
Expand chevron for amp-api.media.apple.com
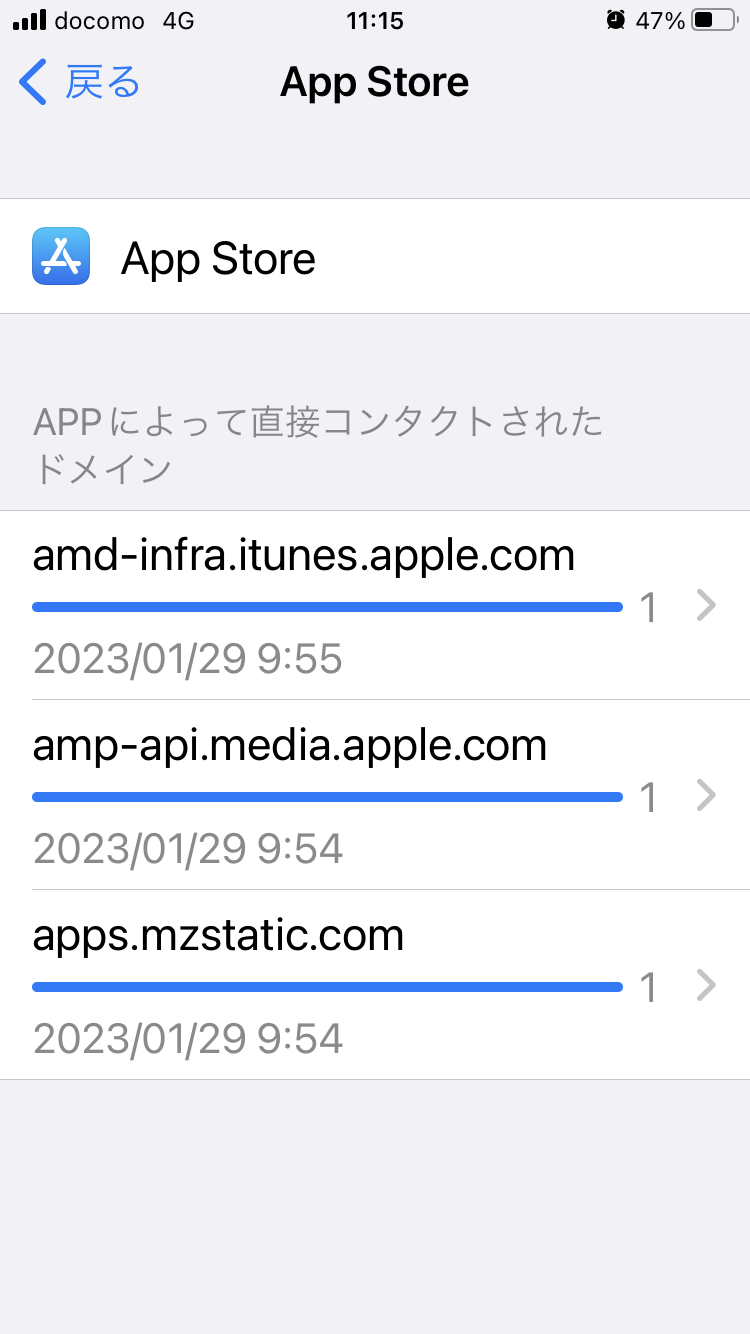coord(707,795)
